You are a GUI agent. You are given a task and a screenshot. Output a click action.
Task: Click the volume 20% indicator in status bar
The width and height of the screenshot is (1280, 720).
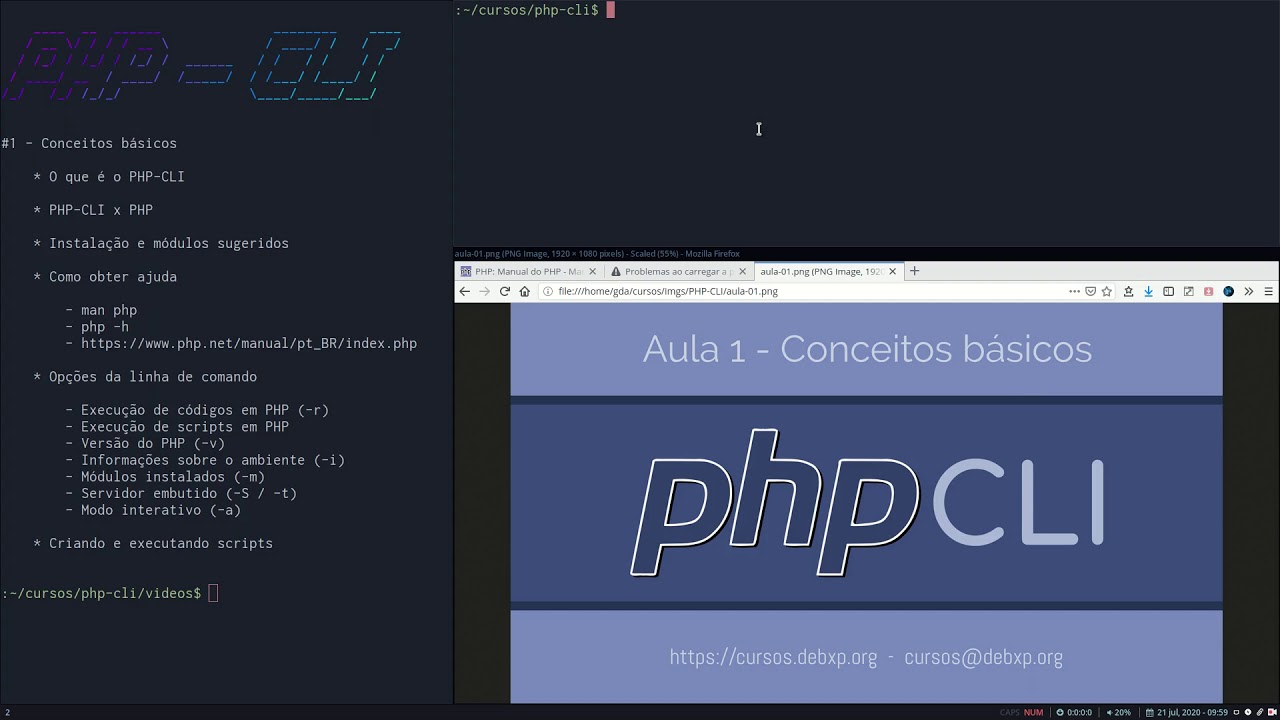tap(1118, 712)
